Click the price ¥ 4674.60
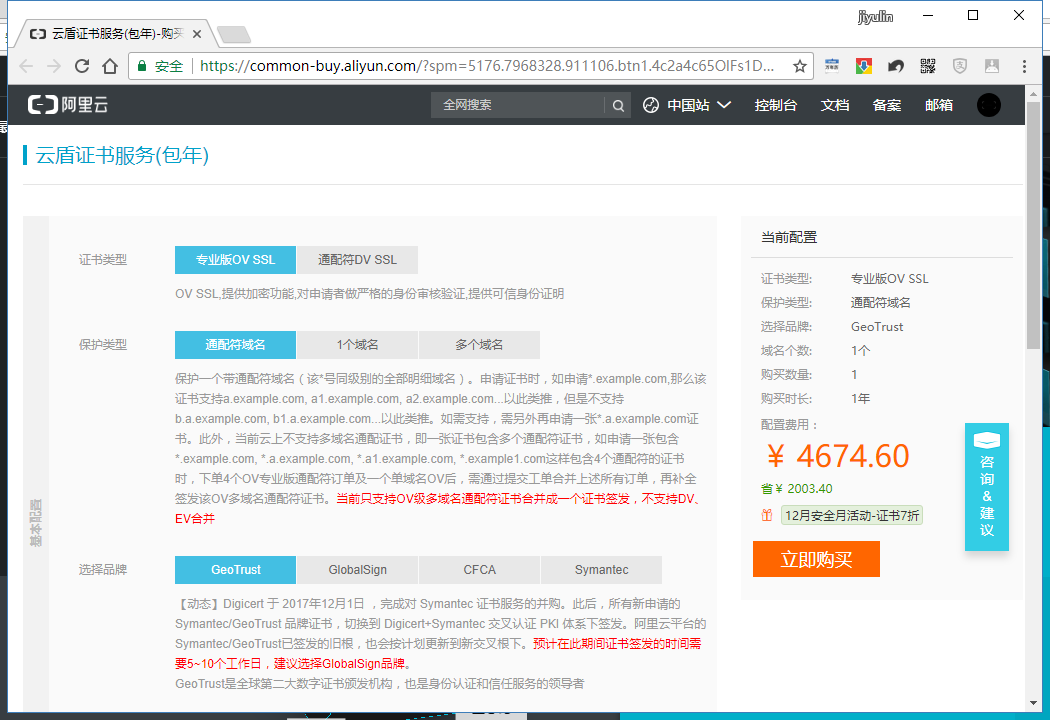1050x720 pixels. (x=838, y=456)
